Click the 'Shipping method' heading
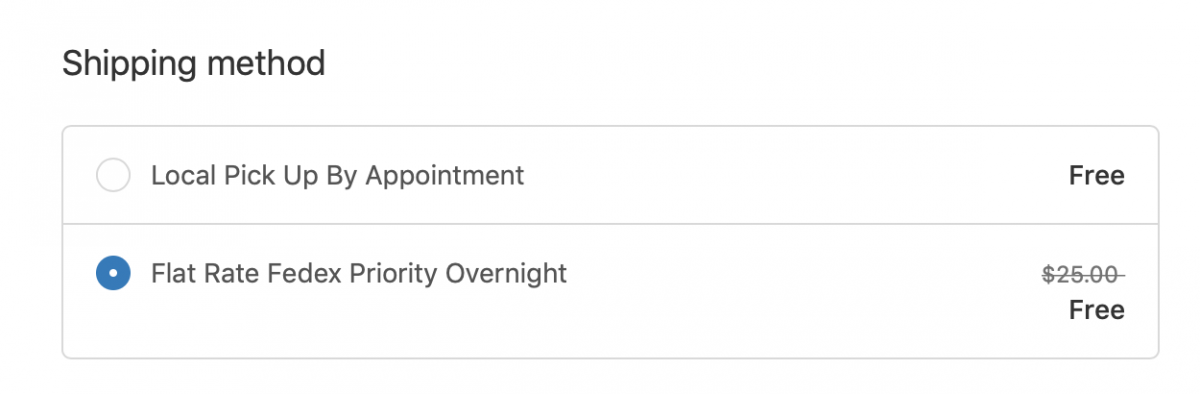This screenshot has height=394, width=1200. click(x=194, y=64)
